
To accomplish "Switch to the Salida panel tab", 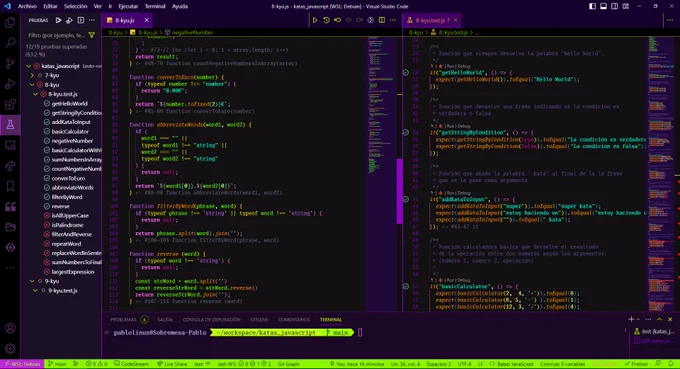I will click(x=165, y=320).
